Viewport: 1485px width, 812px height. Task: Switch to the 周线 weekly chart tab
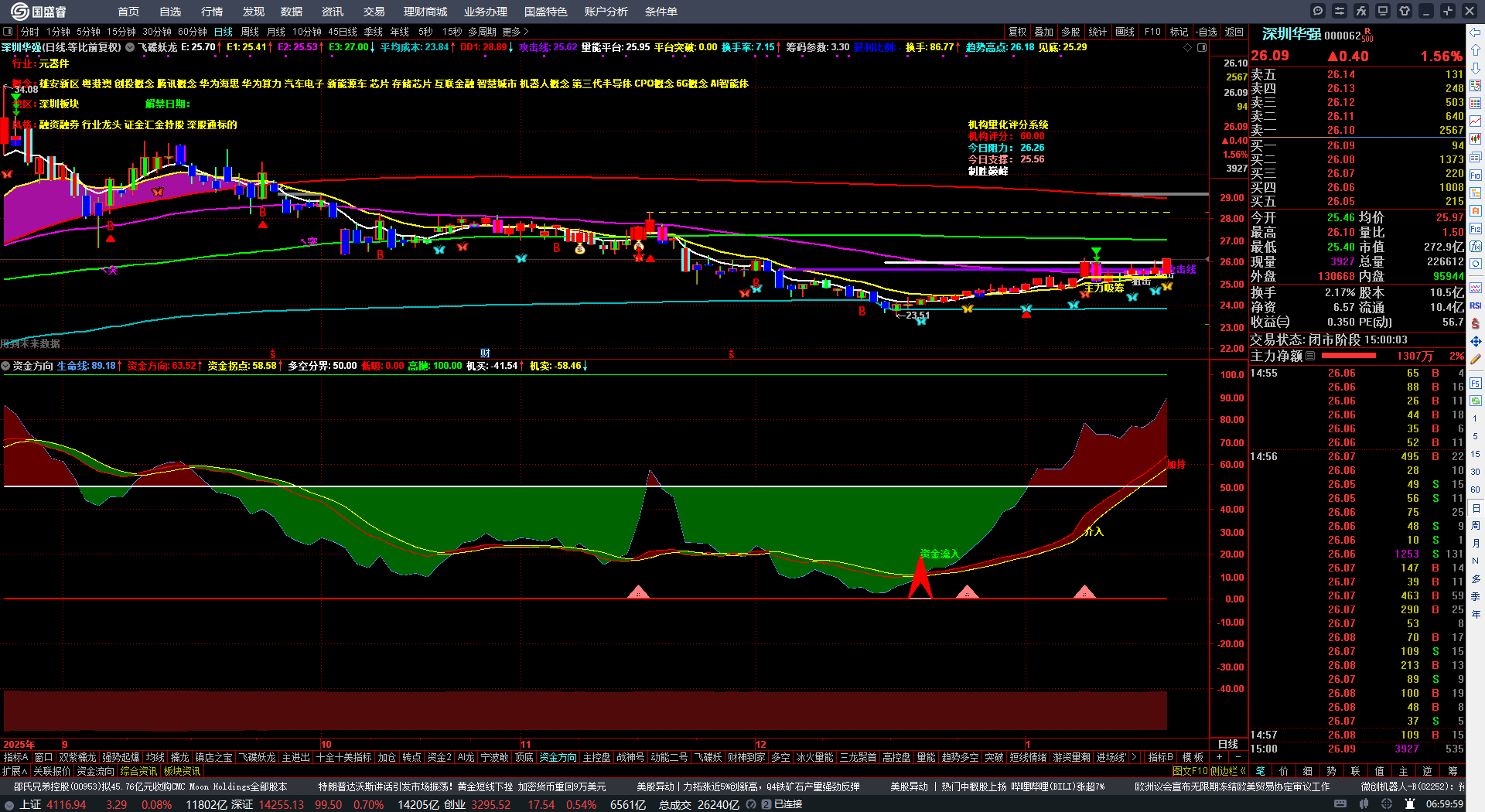250,32
